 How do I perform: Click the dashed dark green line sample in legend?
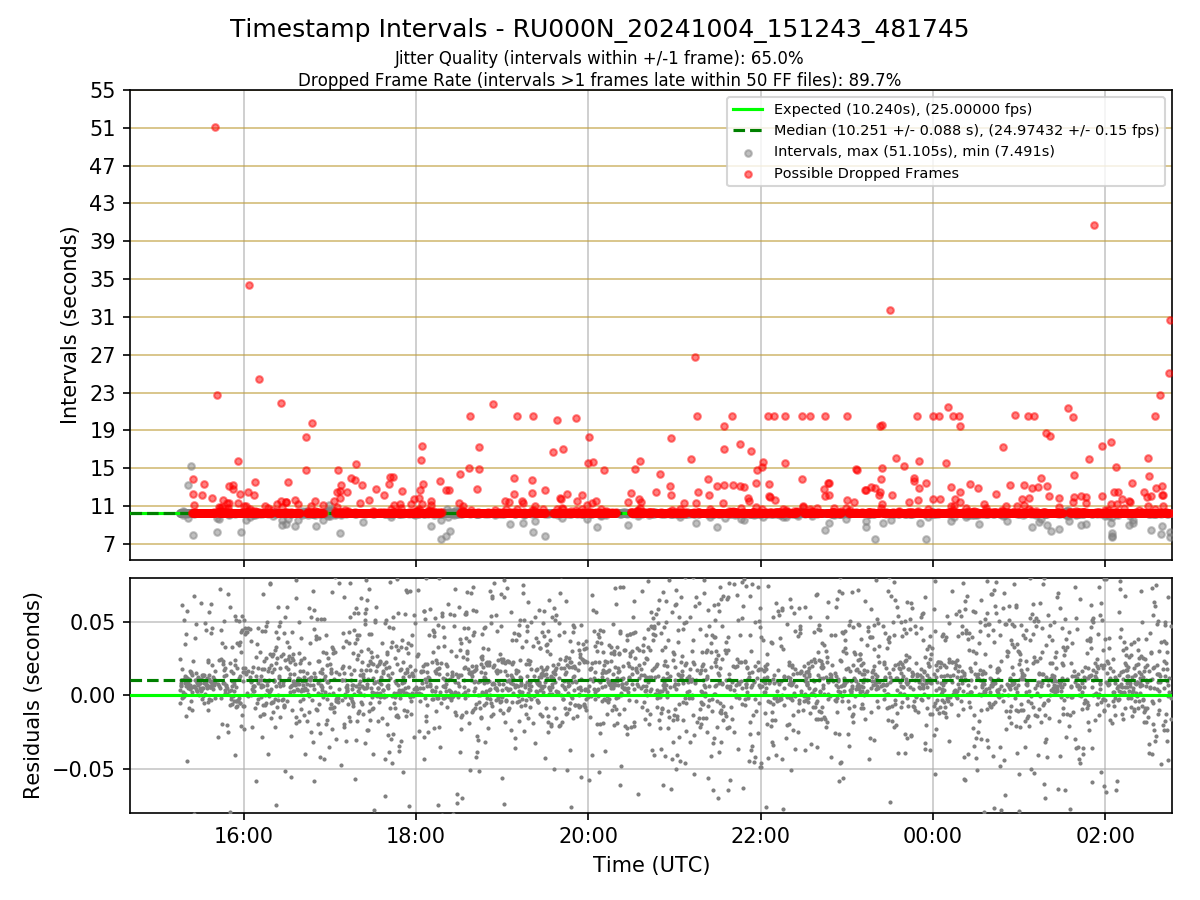pos(749,130)
